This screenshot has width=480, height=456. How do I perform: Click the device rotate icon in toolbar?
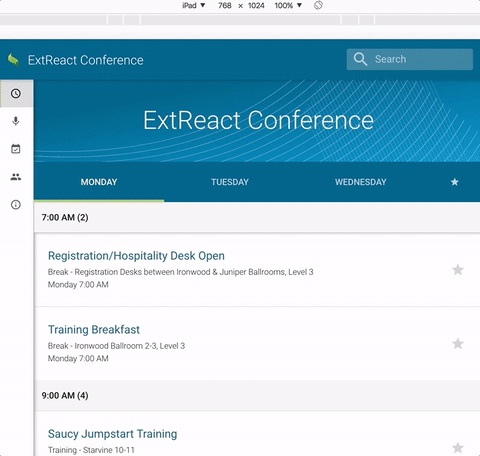point(318,5)
